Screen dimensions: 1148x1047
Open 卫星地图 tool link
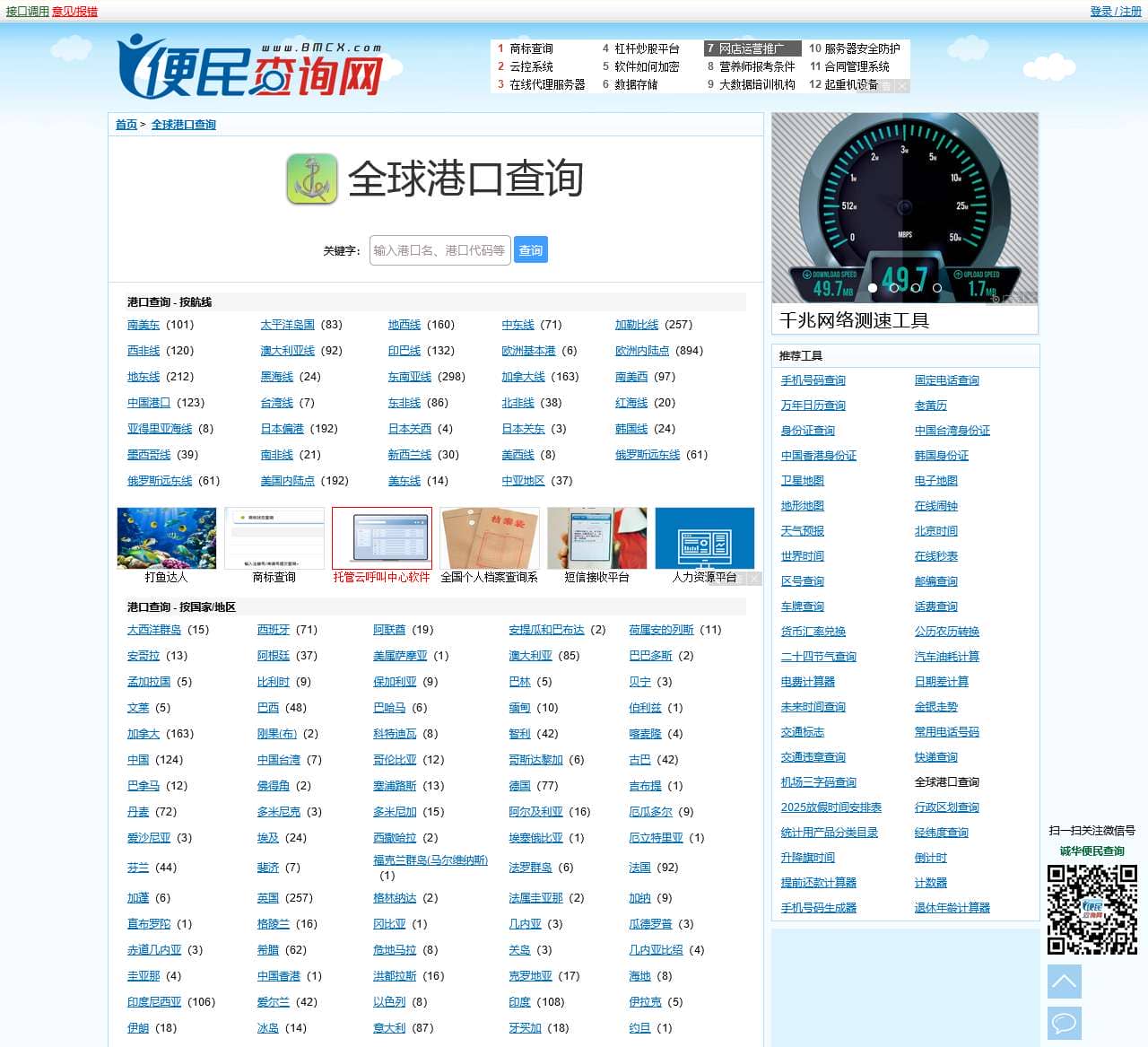[x=803, y=481]
